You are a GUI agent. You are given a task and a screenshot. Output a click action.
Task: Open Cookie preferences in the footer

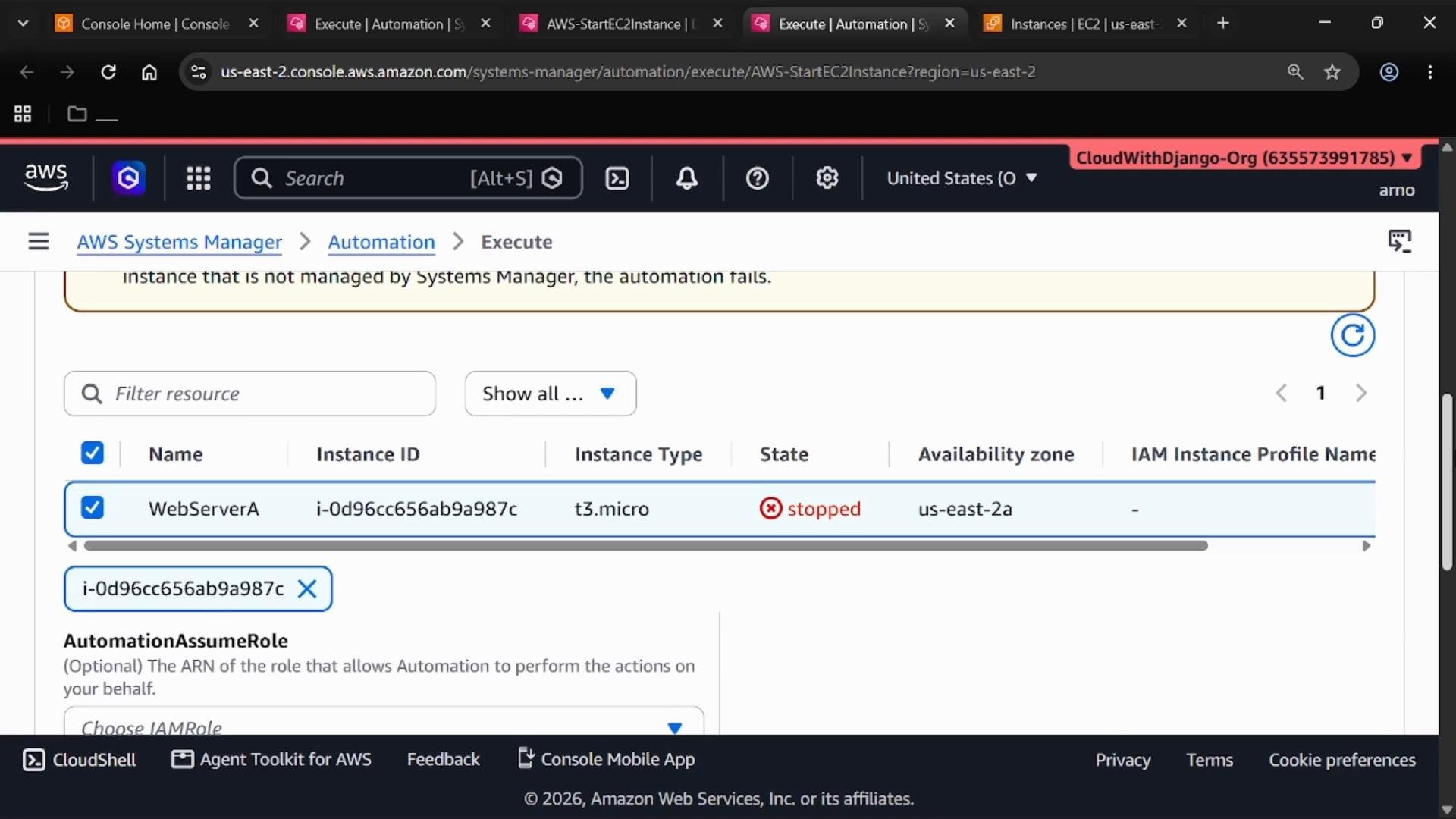point(1342,760)
